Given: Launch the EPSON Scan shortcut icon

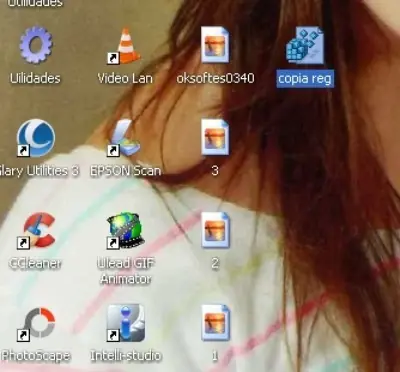Looking at the screenshot, I should [x=124, y=138].
